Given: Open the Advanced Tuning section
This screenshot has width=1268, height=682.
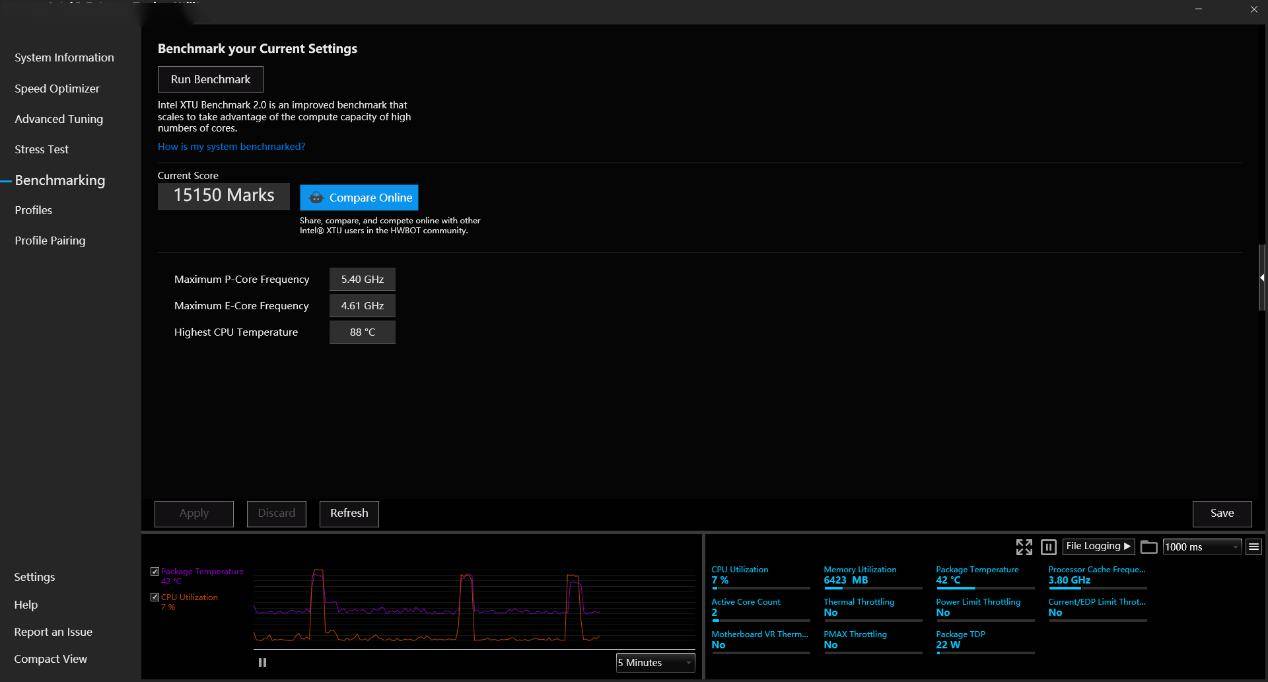Looking at the screenshot, I should (x=59, y=119).
